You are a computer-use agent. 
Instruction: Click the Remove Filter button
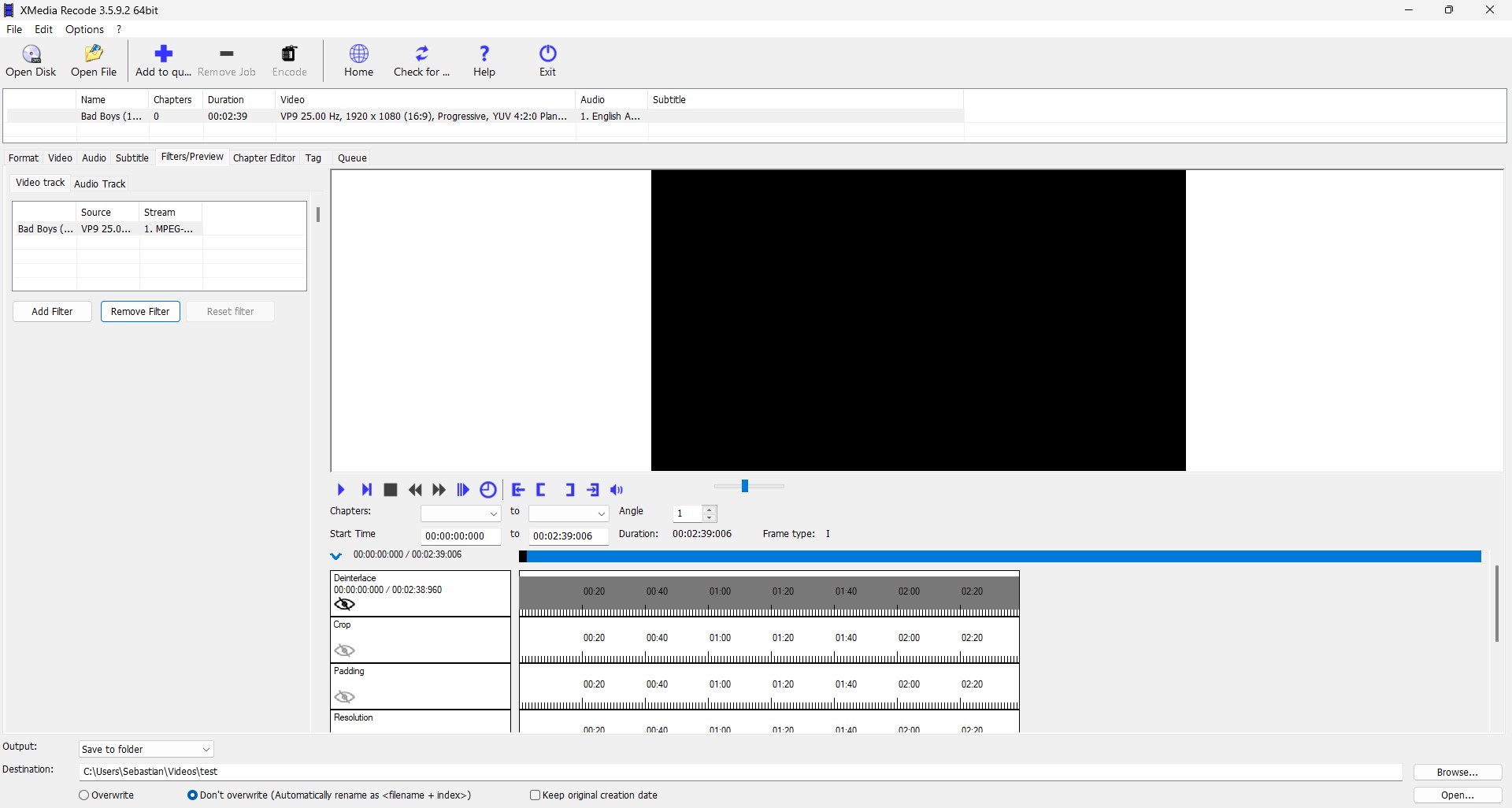[140, 311]
